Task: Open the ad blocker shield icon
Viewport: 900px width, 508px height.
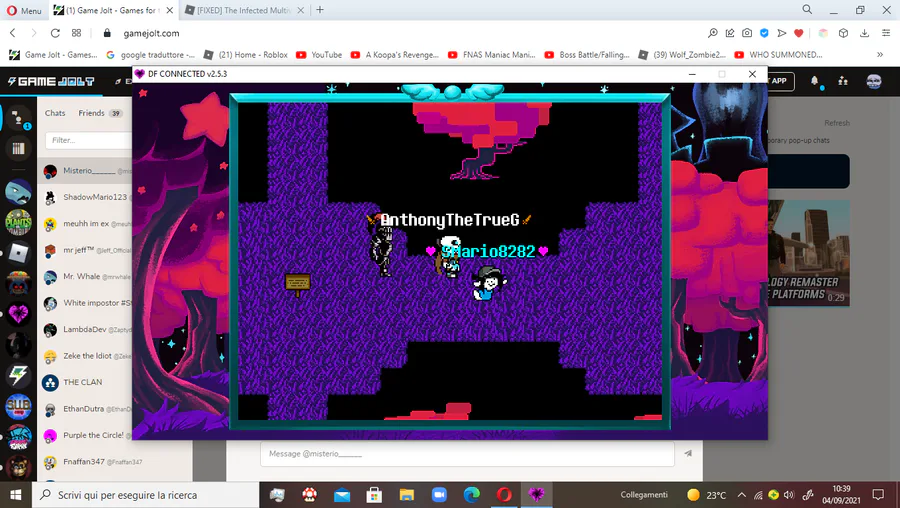Action: tap(764, 33)
